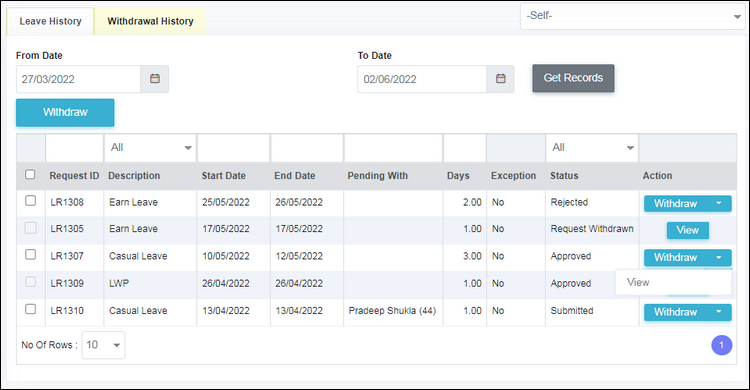The height and width of the screenshot is (390, 750).
Task: Open the Description filter dropdown showing All
Action: click(150, 147)
